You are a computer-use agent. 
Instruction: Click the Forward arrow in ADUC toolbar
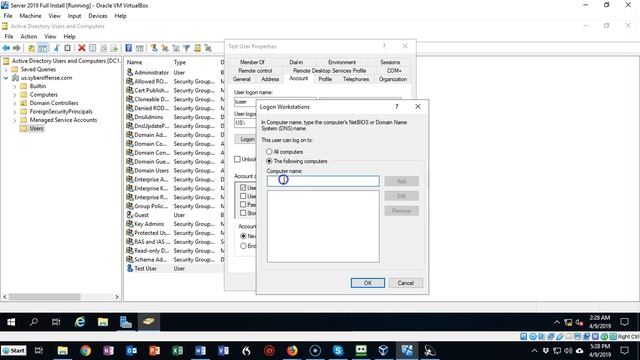pyautogui.click(x=17, y=48)
